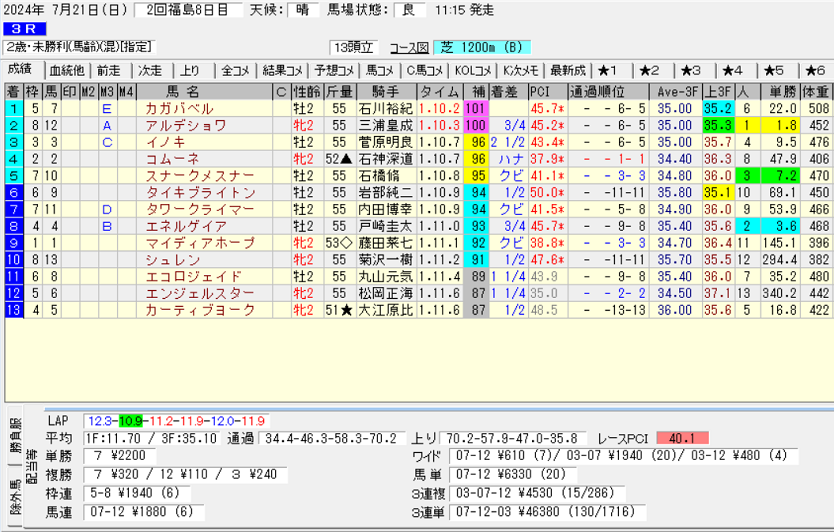This screenshot has width=834, height=532.
Task: Click the タイム column header
Action: 439,91
